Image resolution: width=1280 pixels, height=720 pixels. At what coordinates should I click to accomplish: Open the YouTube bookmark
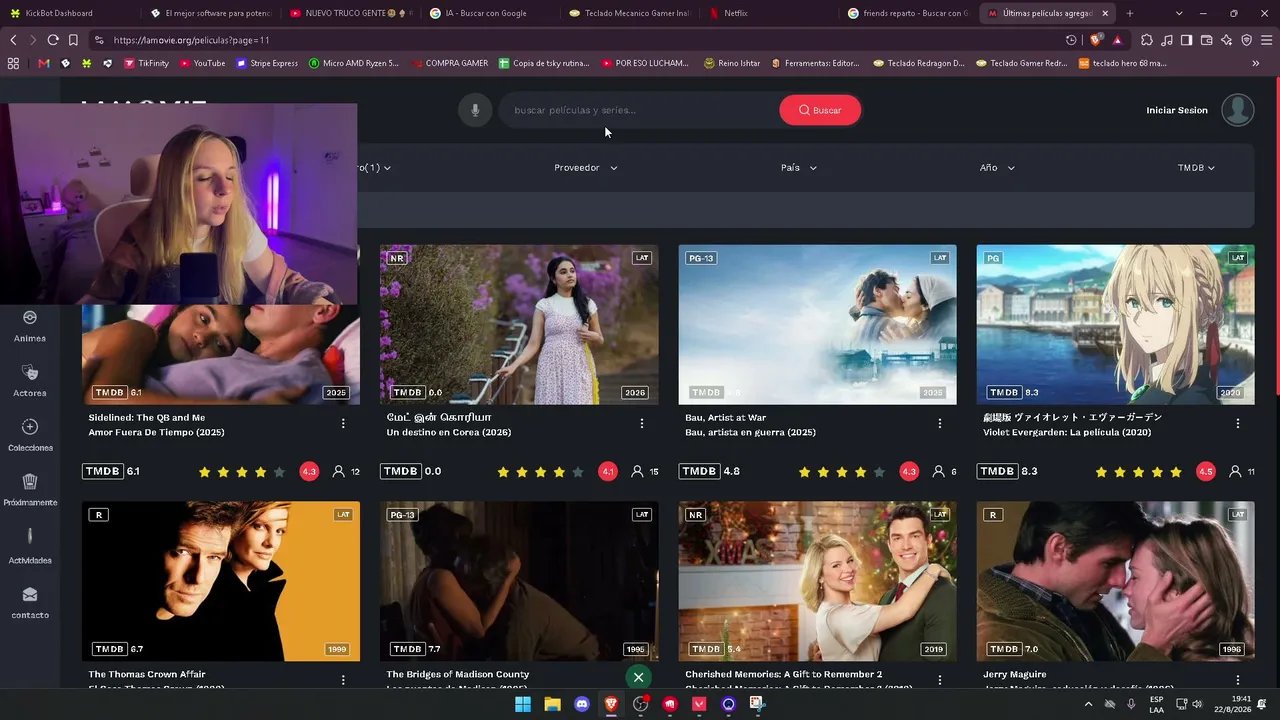point(203,63)
